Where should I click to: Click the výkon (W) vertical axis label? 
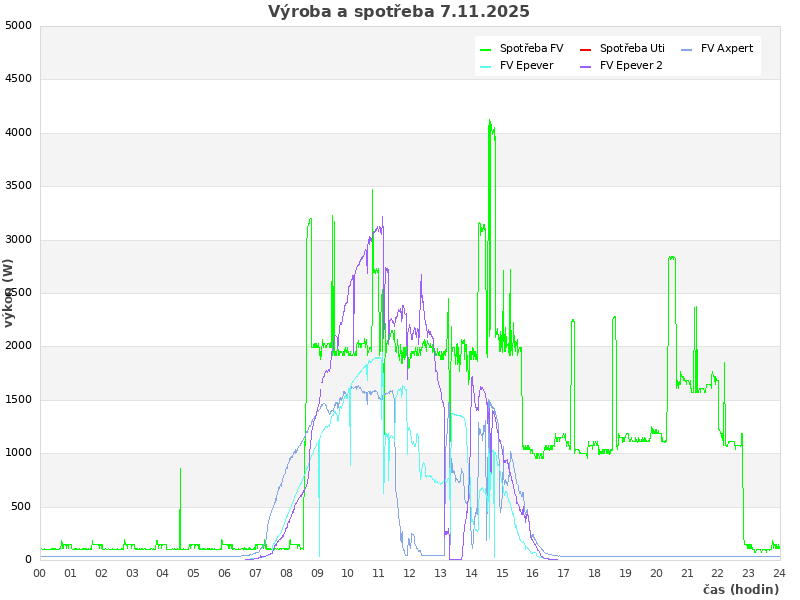point(9,293)
